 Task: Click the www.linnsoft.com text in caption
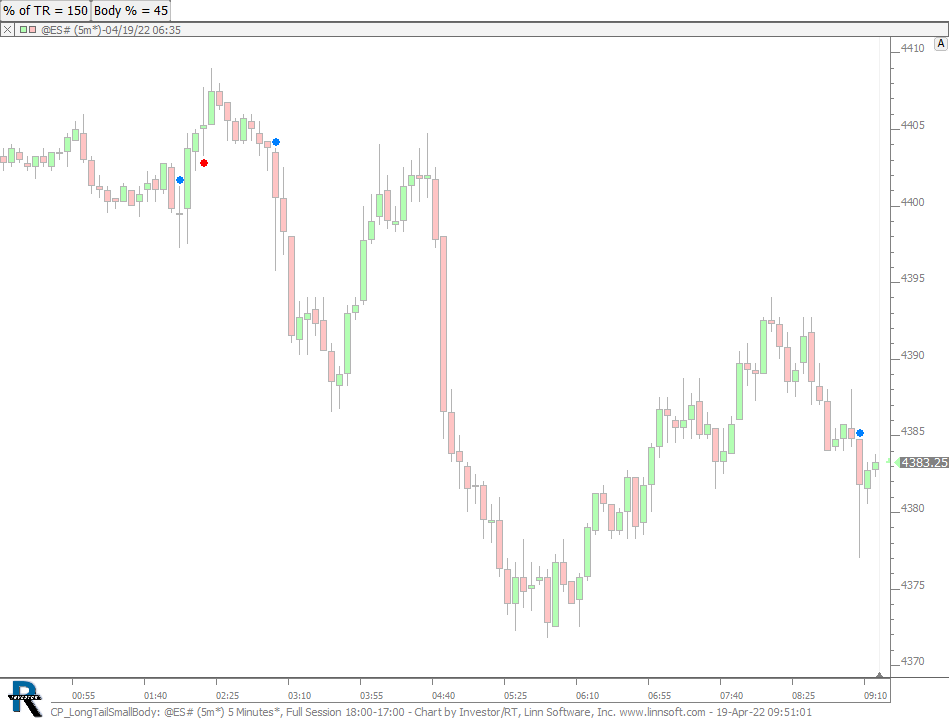coord(662,712)
